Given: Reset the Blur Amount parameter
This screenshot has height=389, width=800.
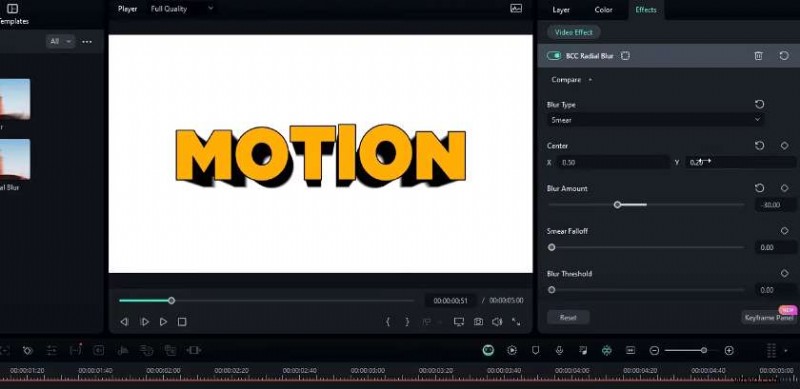Looking at the screenshot, I should (760, 188).
